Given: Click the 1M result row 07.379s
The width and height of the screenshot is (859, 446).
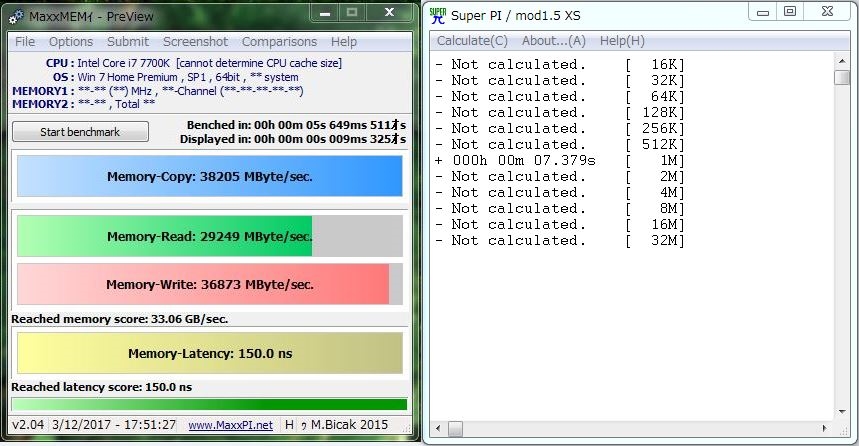Looking at the screenshot, I should tap(559, 161).
